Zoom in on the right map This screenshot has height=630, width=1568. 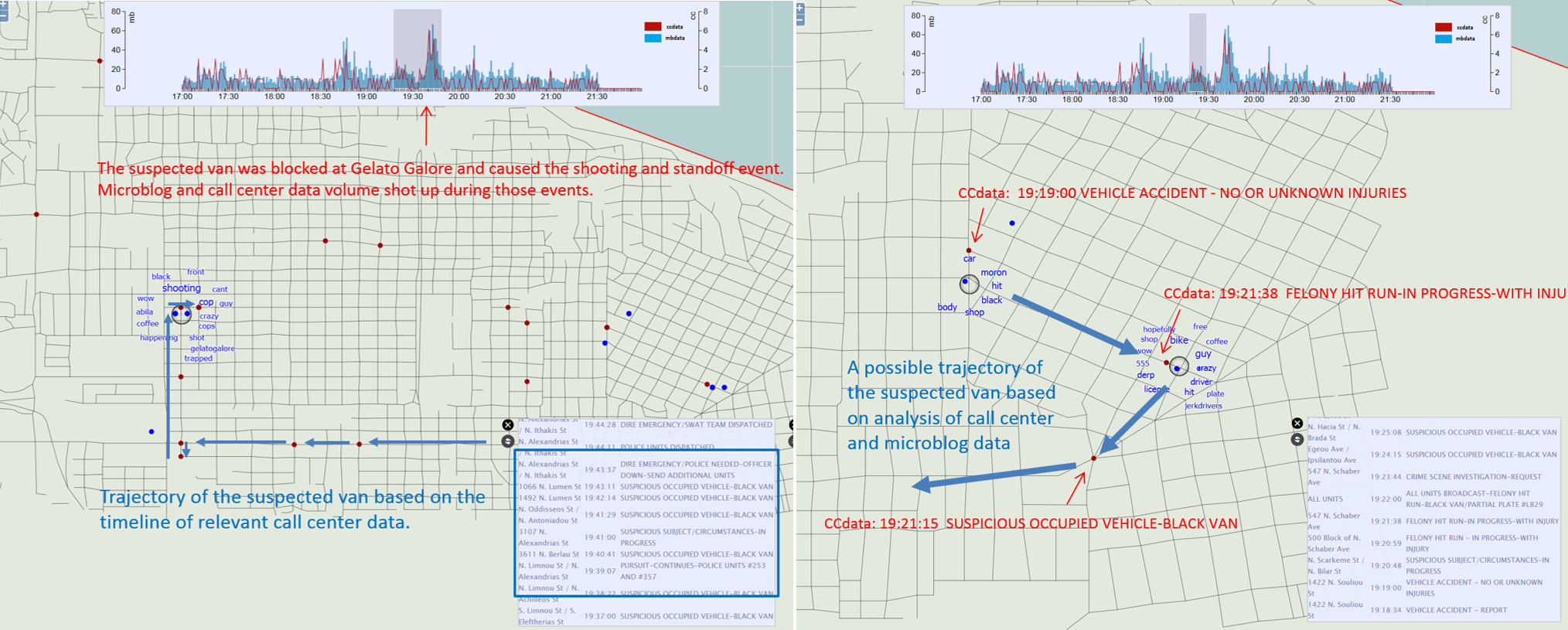800,9
